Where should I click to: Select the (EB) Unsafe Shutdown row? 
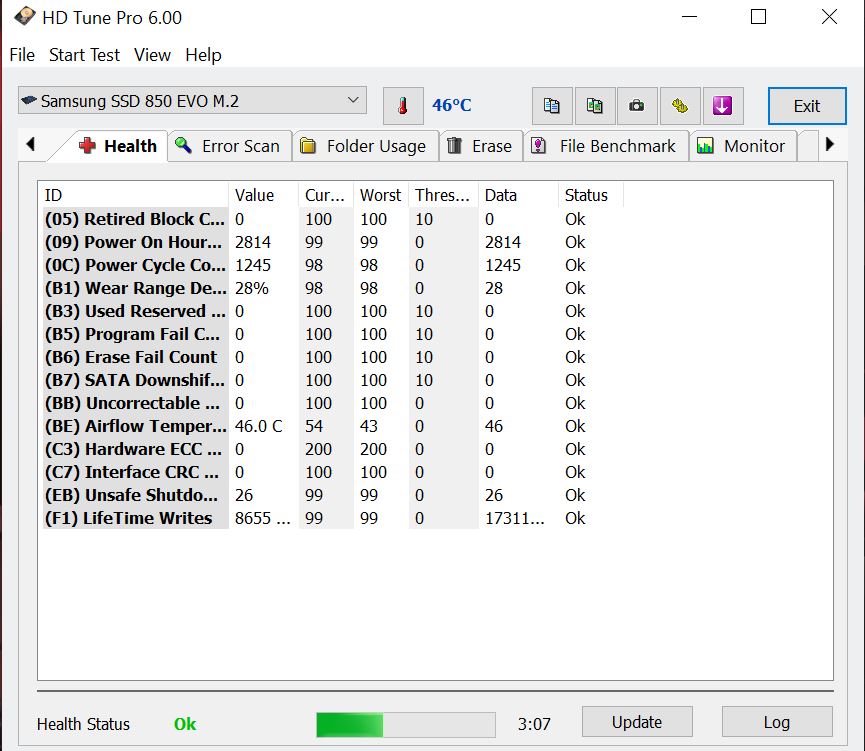[331, 495]
